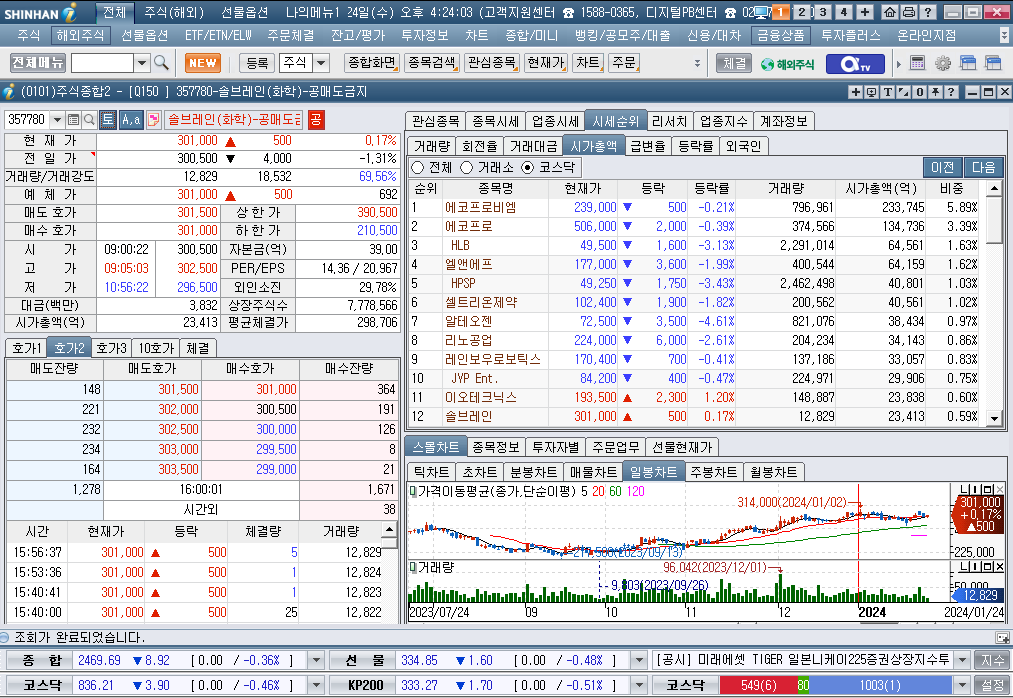Click the pink memo note icon
The width and height of the screenshot is (1013, 698).
click(x=154, y=120)
